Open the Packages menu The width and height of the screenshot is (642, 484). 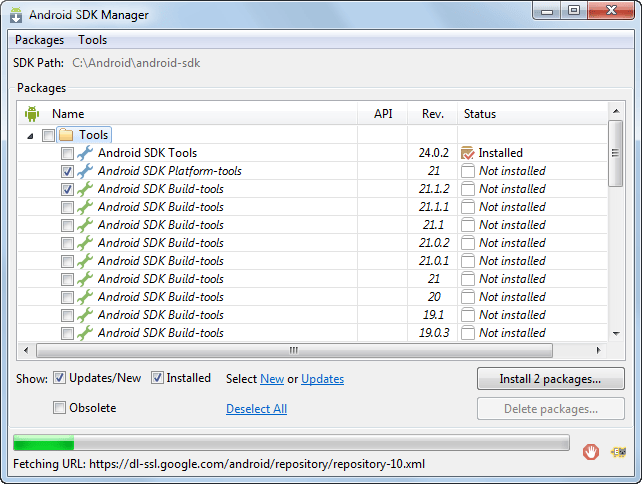pos(39,40)
